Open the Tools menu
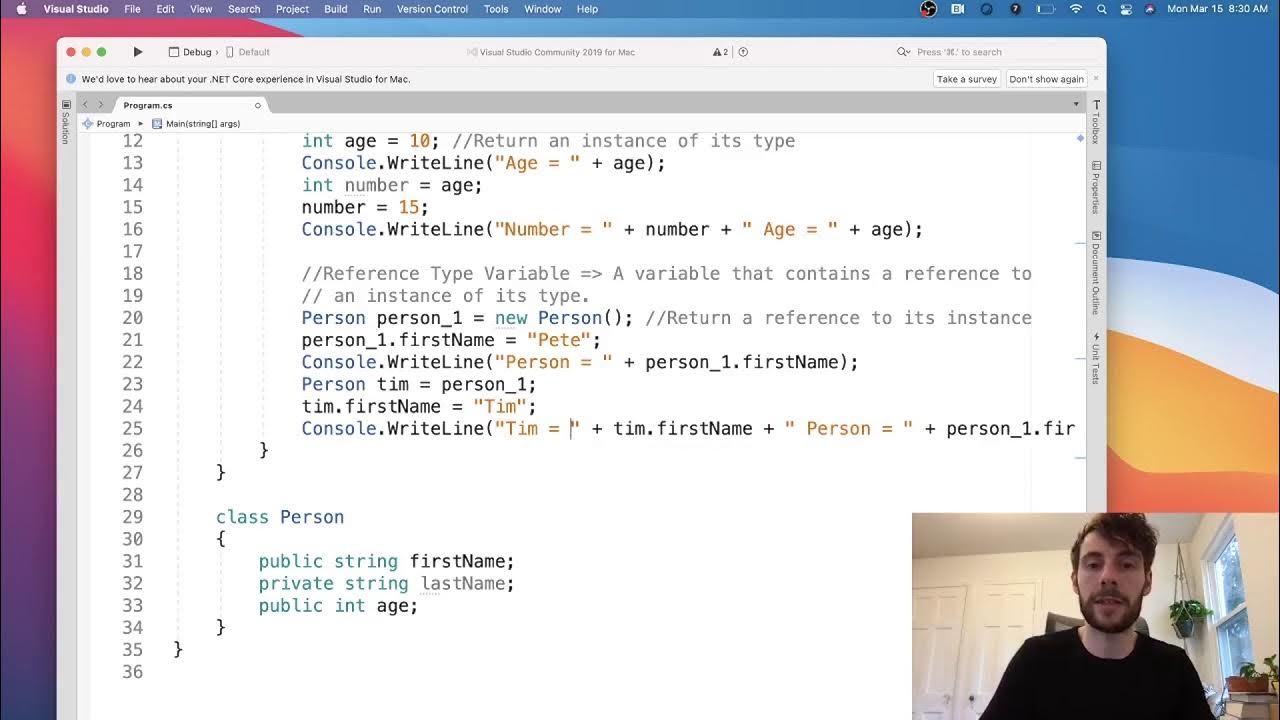Image resolution: width=1280 pixels, height=720 pixels. 496,9
